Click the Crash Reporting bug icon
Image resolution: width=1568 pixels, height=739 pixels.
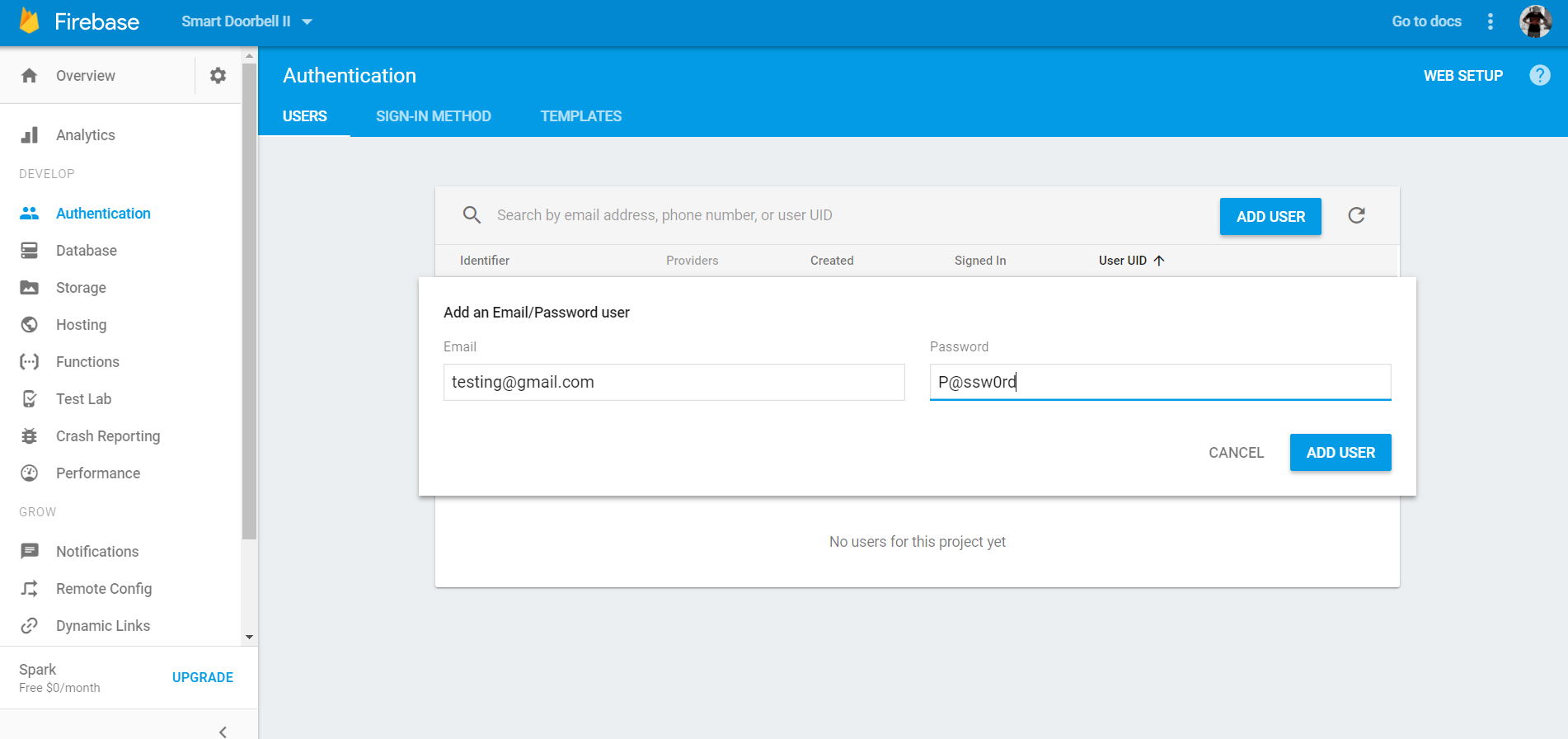(x=30, y=436)
